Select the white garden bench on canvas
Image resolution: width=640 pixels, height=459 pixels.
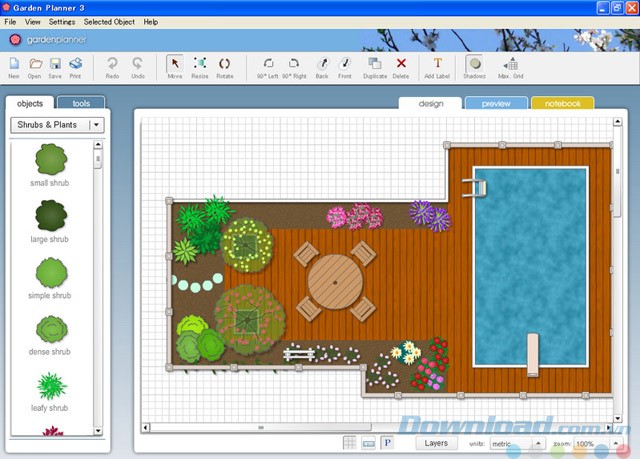299,353
